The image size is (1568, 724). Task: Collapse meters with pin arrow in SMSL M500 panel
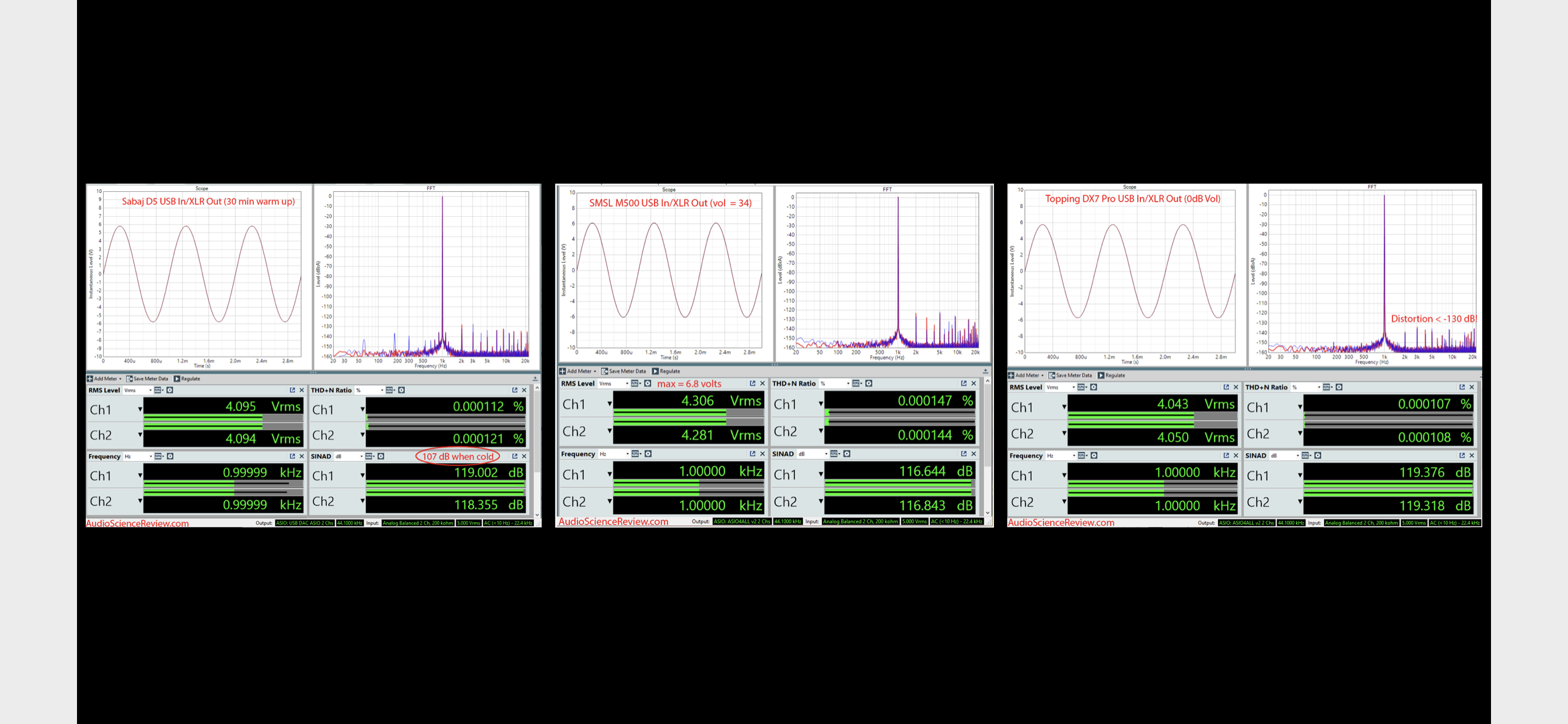click(x=985, y=371)
